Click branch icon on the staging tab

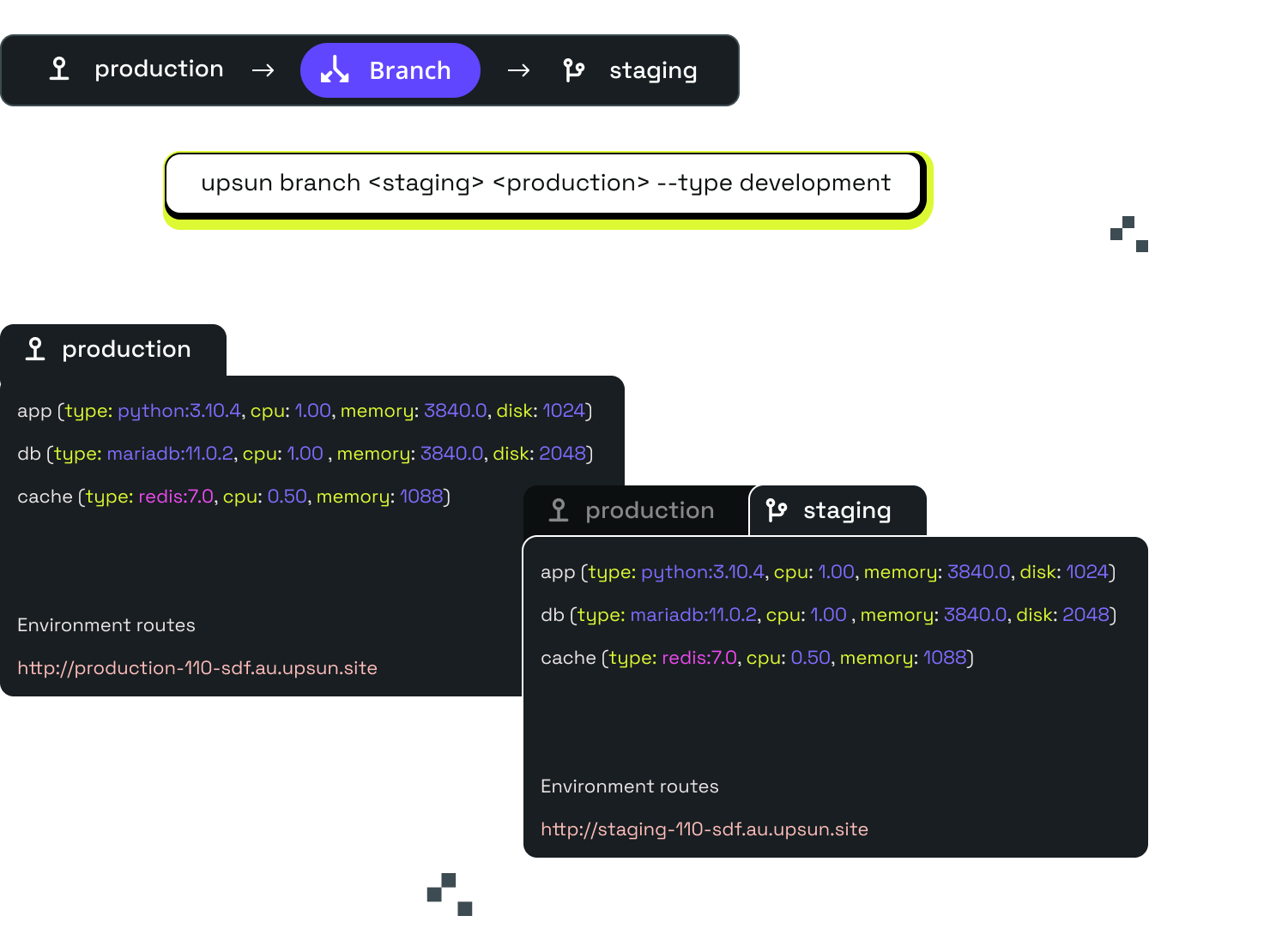pos(777,510)
